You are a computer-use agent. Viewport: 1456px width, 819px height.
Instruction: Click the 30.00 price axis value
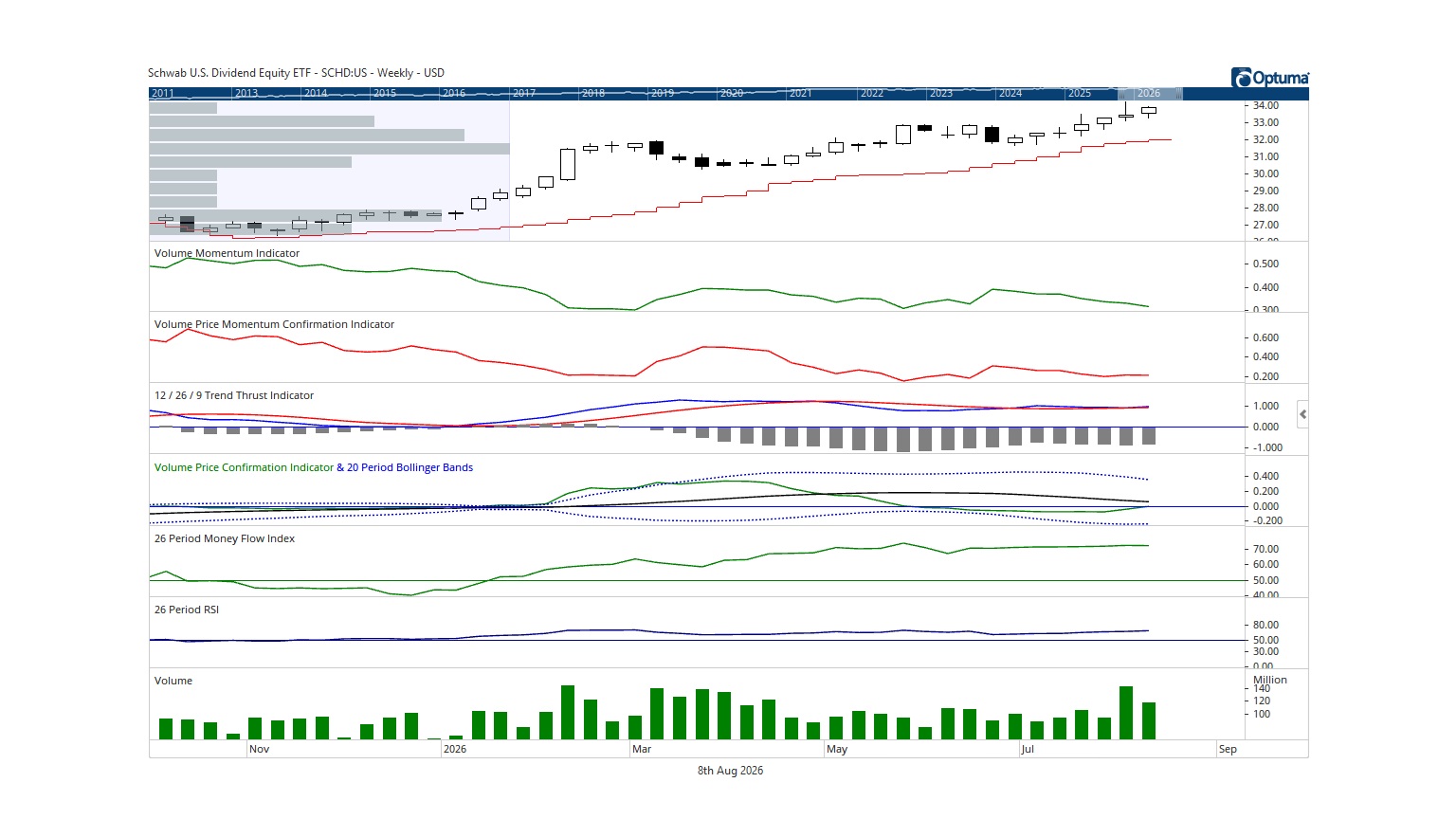pos(1265,173)
